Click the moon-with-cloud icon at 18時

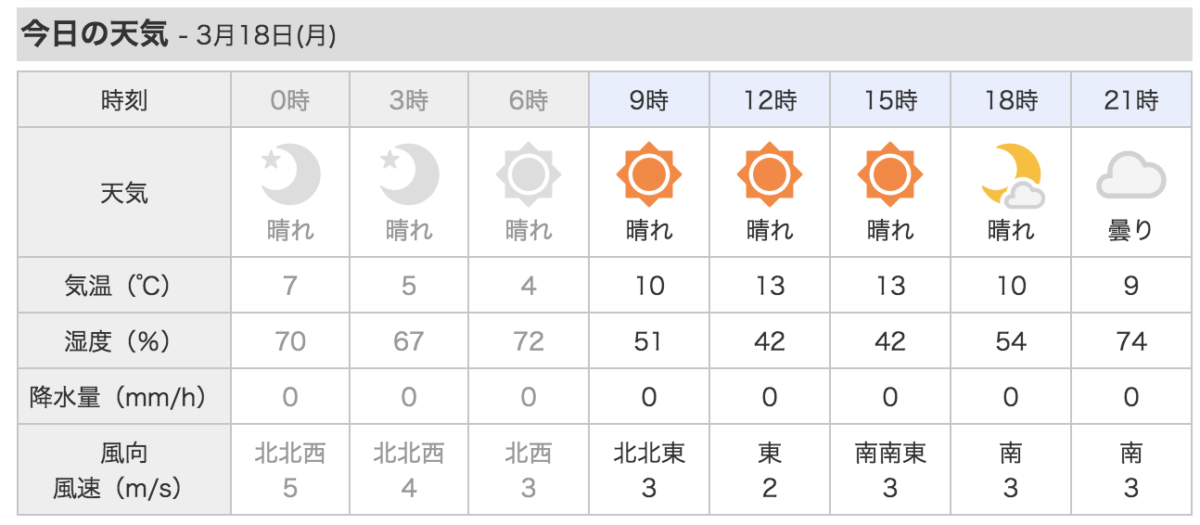(x=1011, y=176)
